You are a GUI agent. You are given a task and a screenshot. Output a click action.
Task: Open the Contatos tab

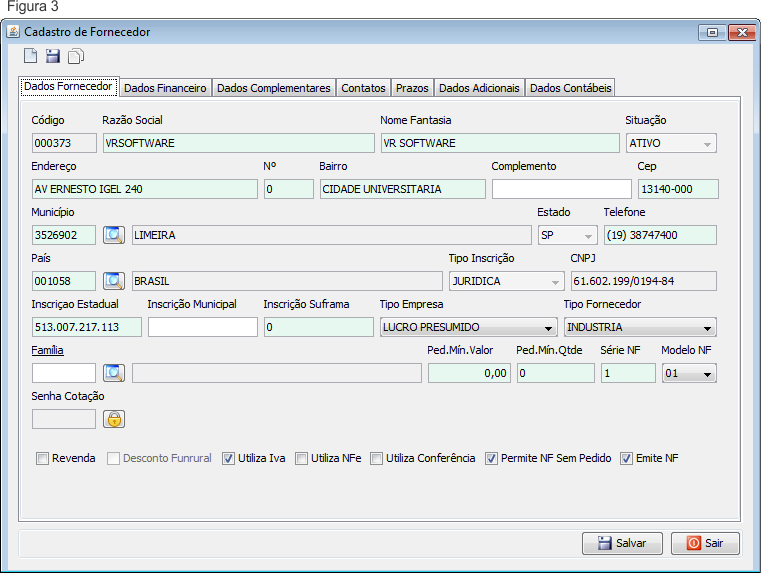(363, 88)
